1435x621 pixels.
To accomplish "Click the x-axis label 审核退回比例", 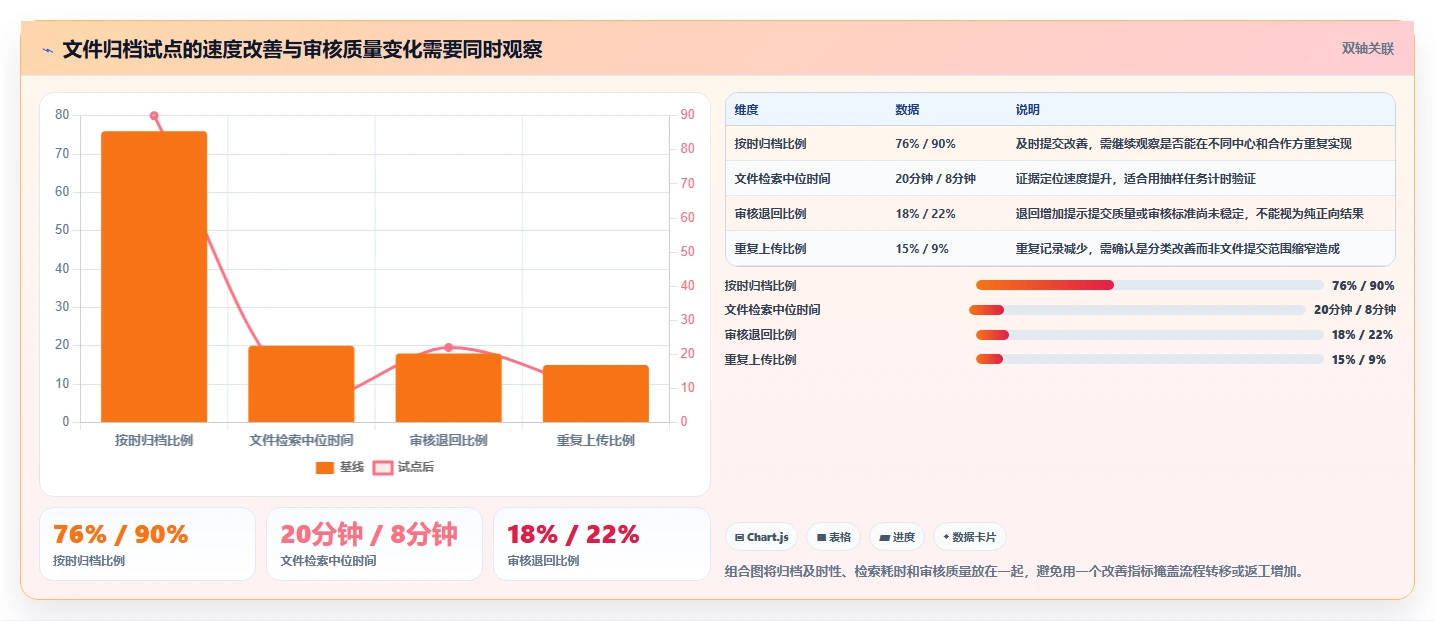I will coord(448,440).
